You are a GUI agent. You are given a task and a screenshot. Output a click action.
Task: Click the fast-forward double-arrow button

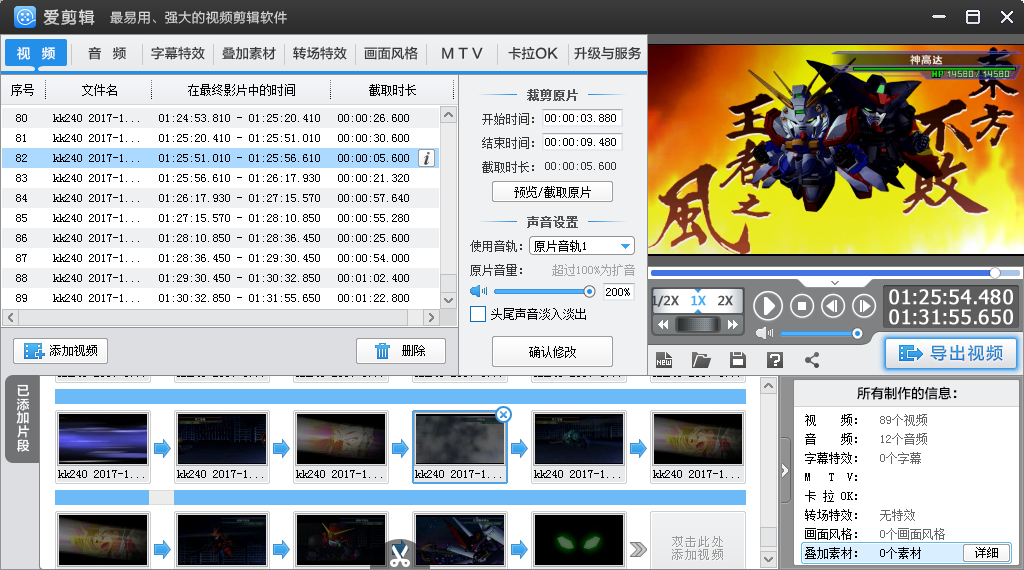point(733,325)
